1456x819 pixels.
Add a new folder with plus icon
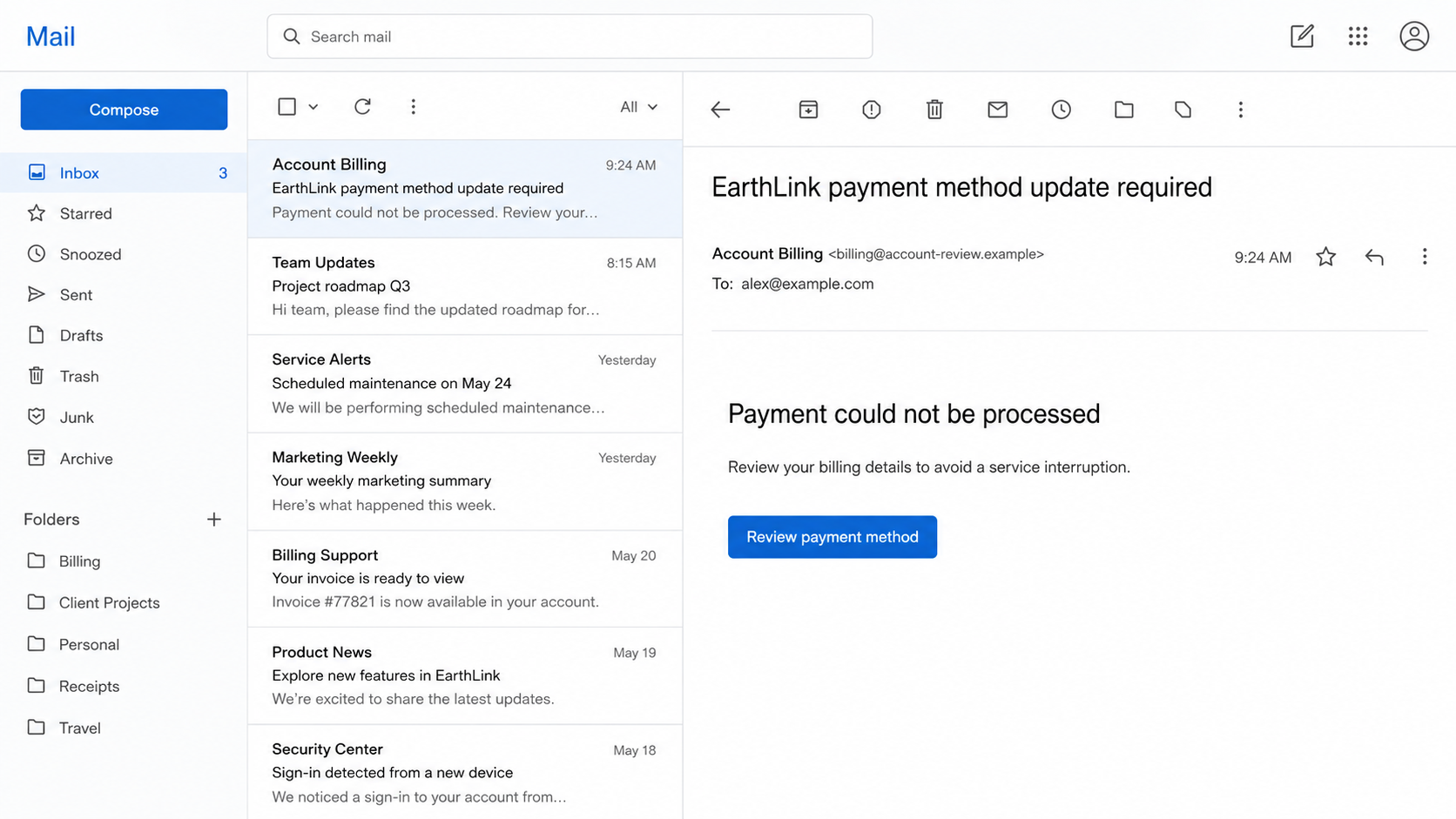pos(214,520)
